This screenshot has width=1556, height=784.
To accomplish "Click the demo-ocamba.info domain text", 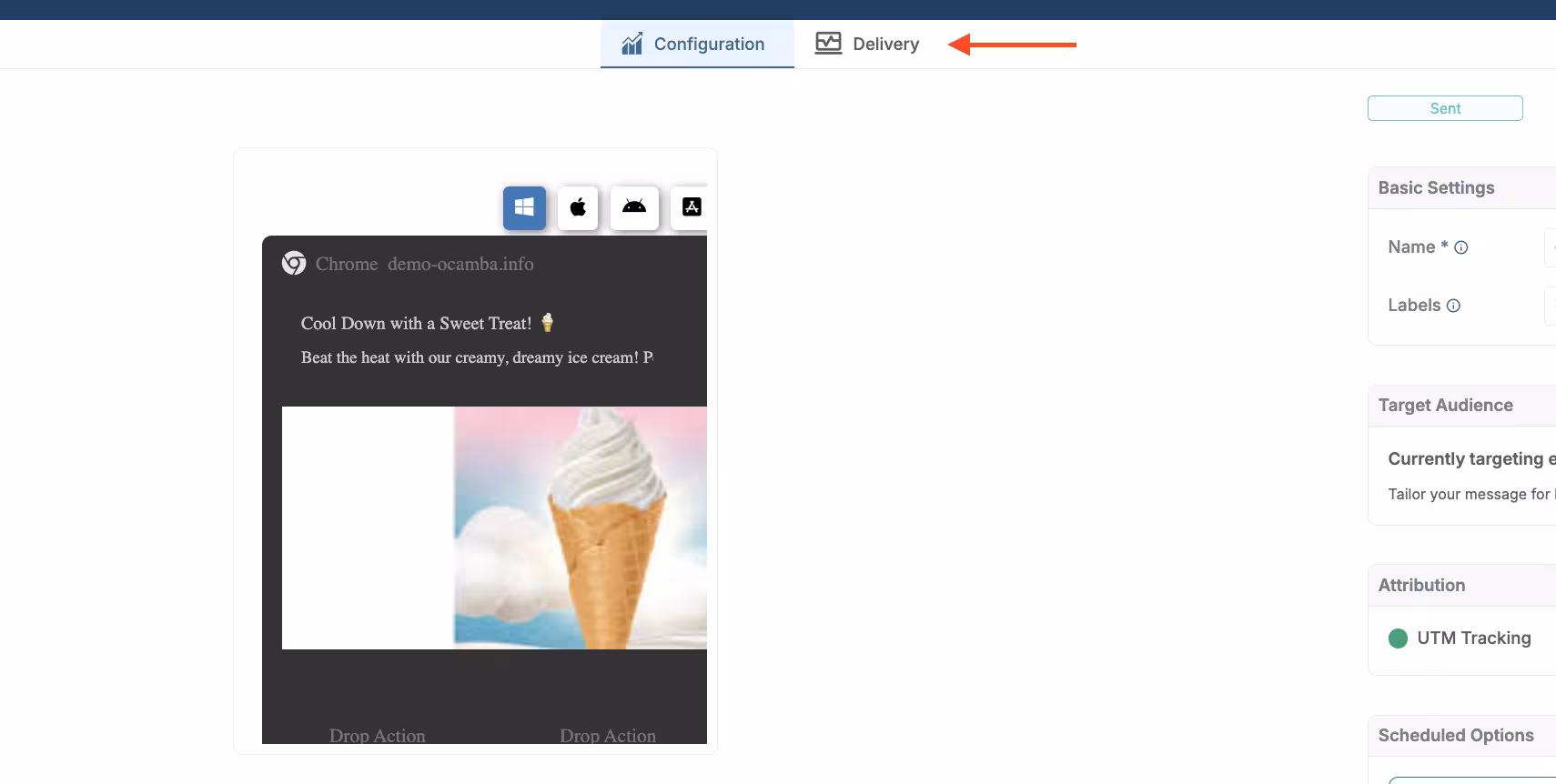I will (460, 265).
